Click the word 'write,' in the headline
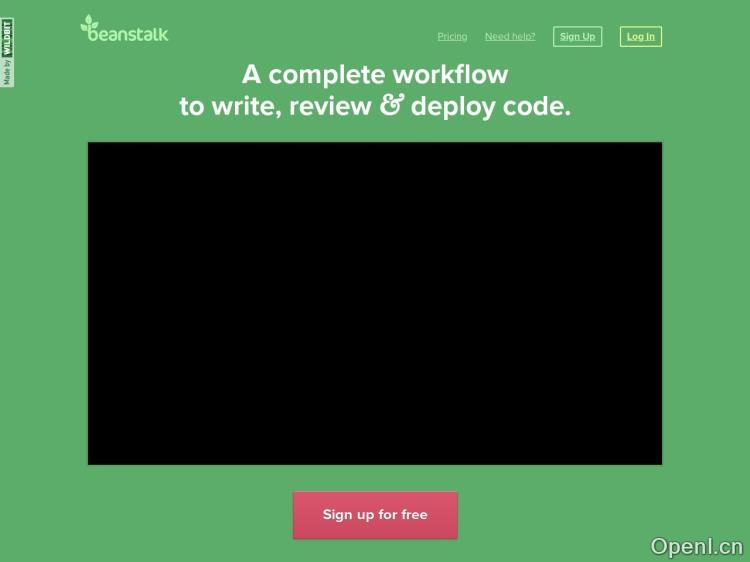Viewport: 750px width, 562px height. coord(246,107)
